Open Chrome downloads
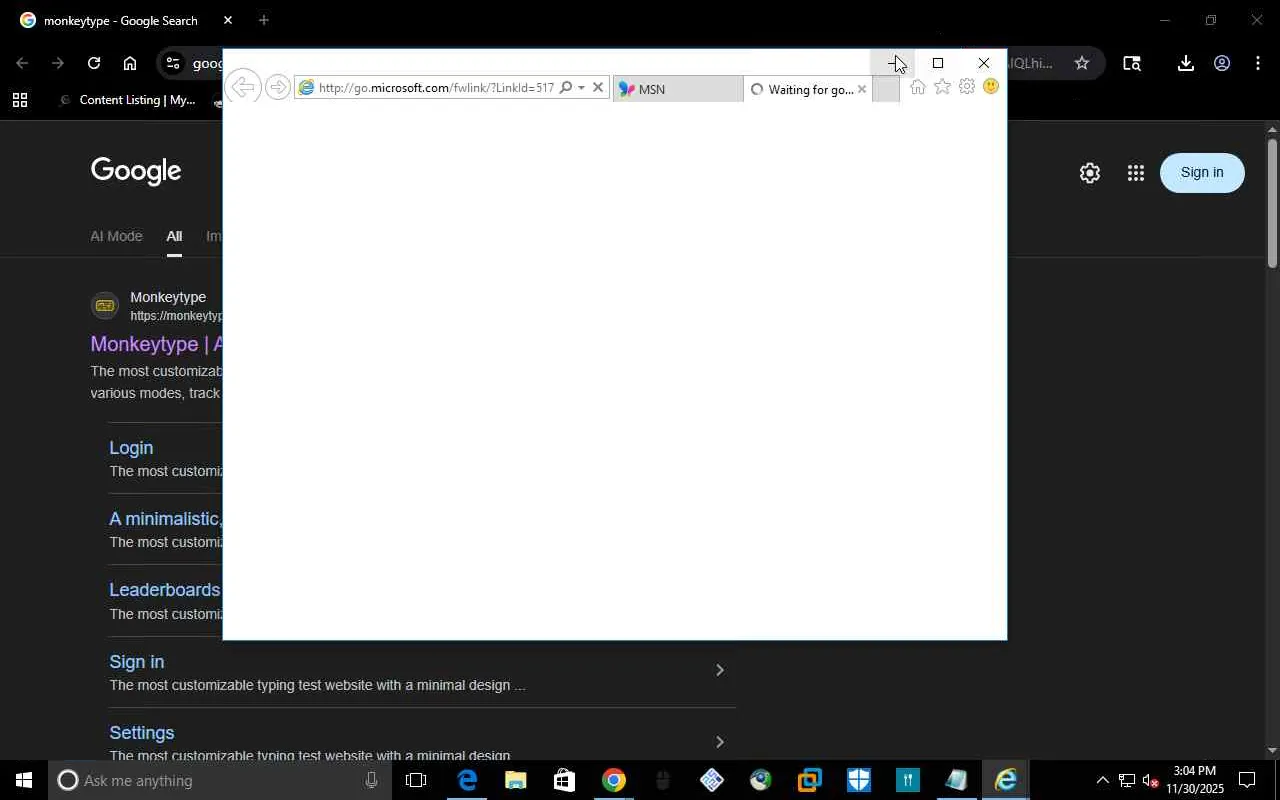This screenshot has width=1280, height=800. [x=1185, y=63]
